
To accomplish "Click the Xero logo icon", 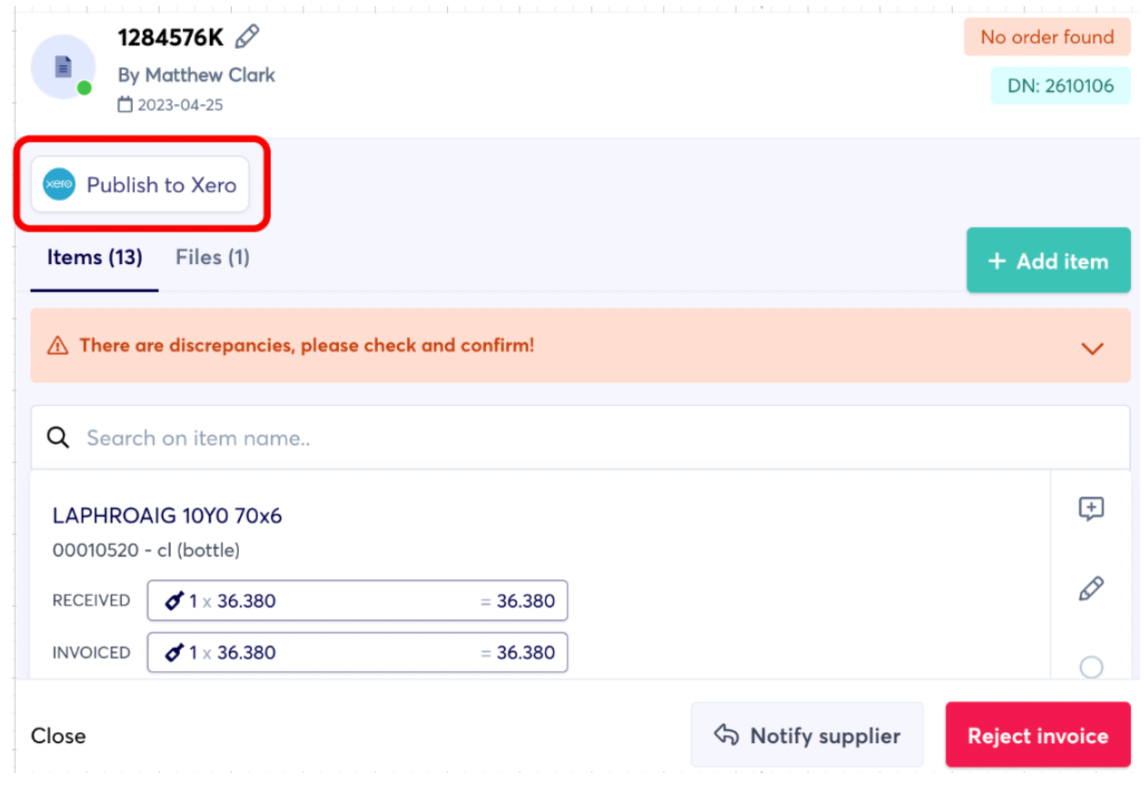I will pos(59,185).
